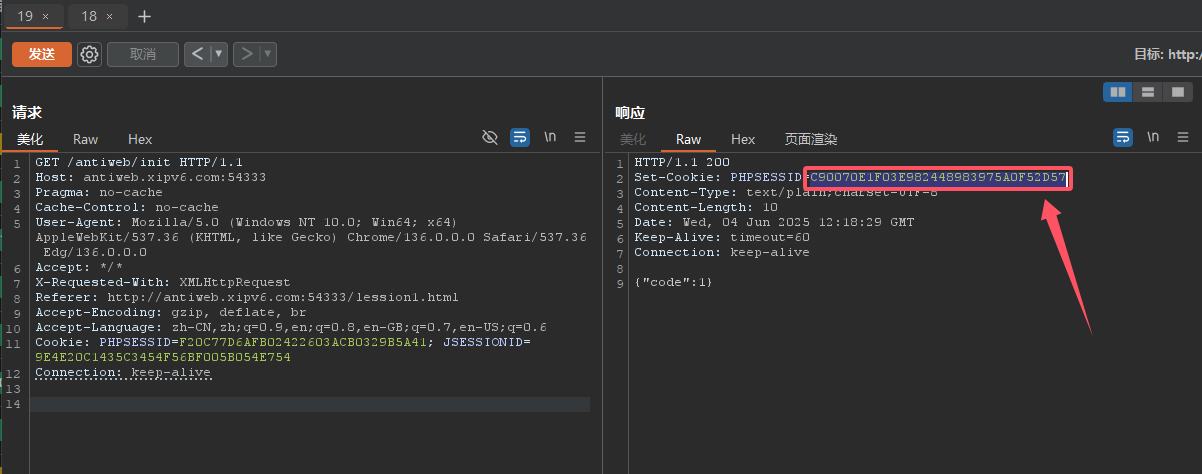
Task: Toggle hidden characters eye icon in request
Action: pos(490,137)
